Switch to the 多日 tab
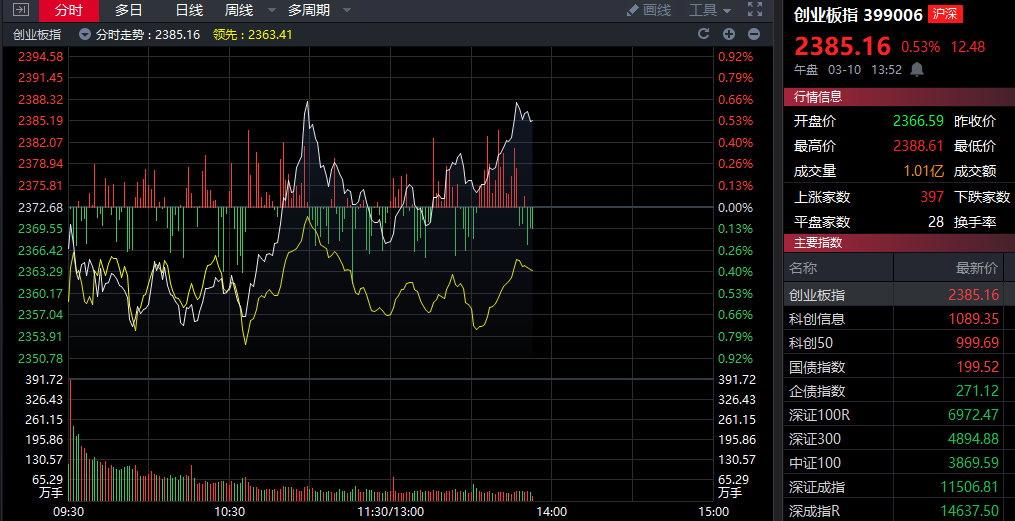 coord(129,10)
